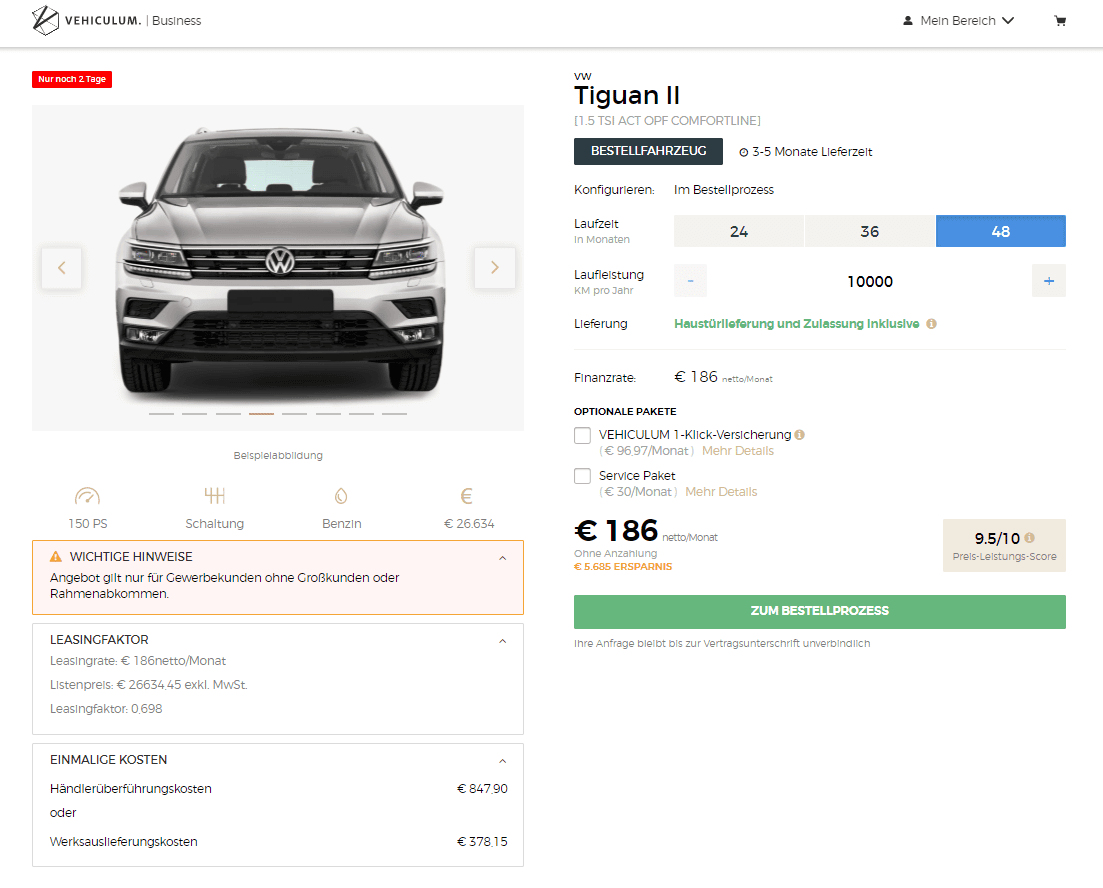Viewport: 1103px width, 888px height.
Task: Enable VEHICULUM 1-Klick-Versicherung checkbox
Action: [x=582, y=436]
